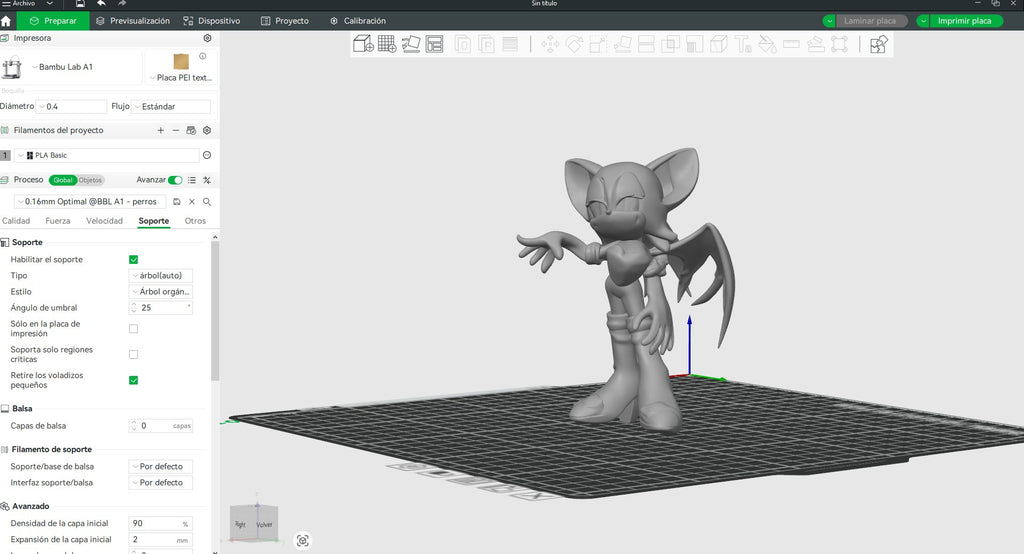Click the Imprimir placa button
The width and height of the screenshot is (1024, 554).
click(965, 21)
